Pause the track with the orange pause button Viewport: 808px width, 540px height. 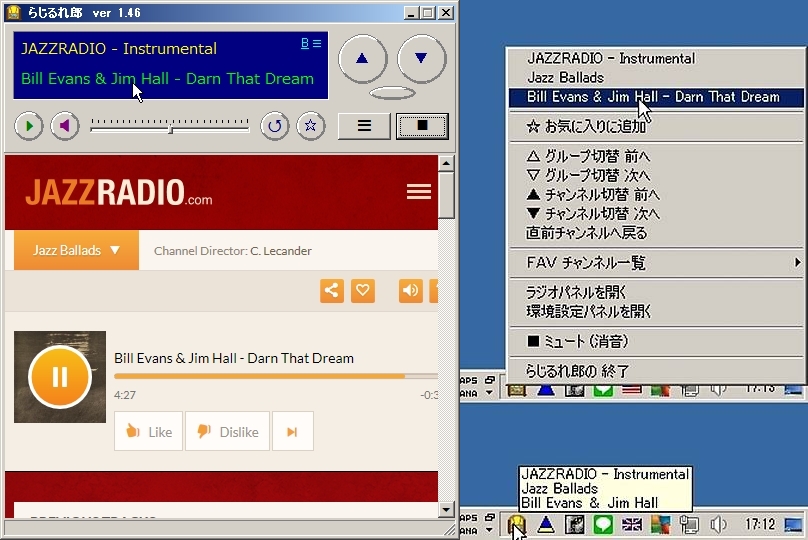[x=60, y=377]
